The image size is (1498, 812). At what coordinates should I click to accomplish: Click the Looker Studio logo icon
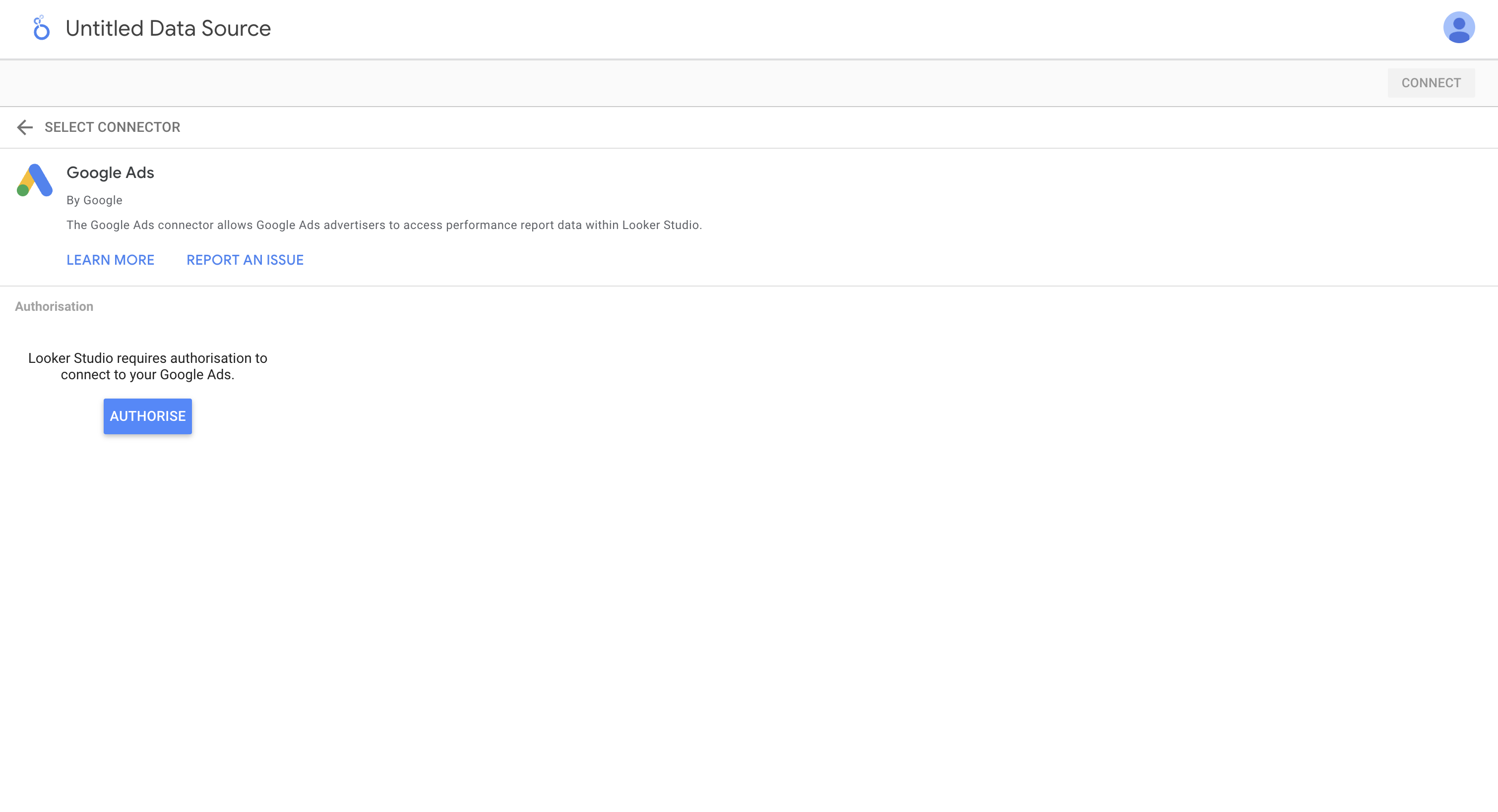click(x=41, y=28)
